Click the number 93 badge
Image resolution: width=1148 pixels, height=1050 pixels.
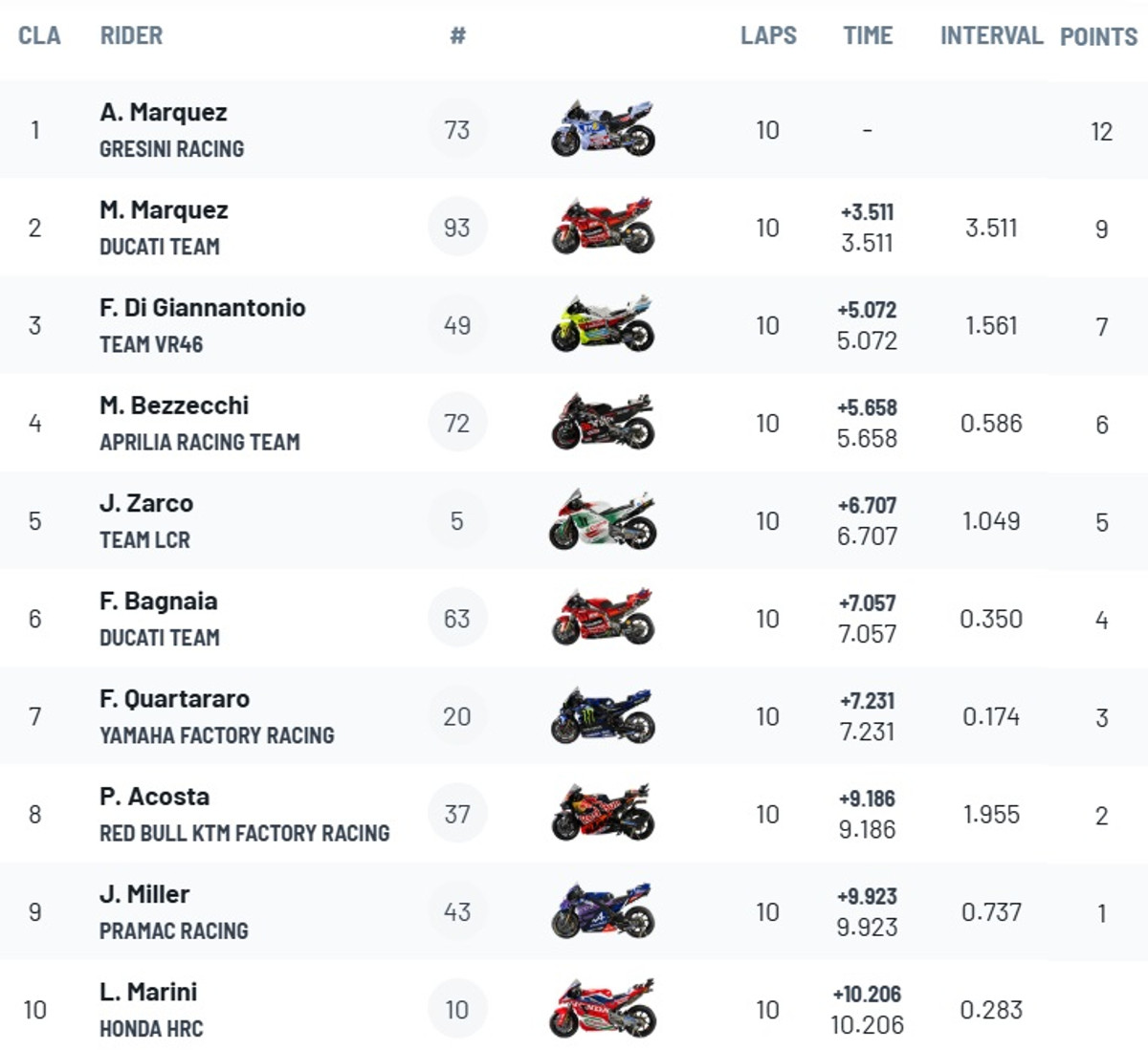coord(457,227)
